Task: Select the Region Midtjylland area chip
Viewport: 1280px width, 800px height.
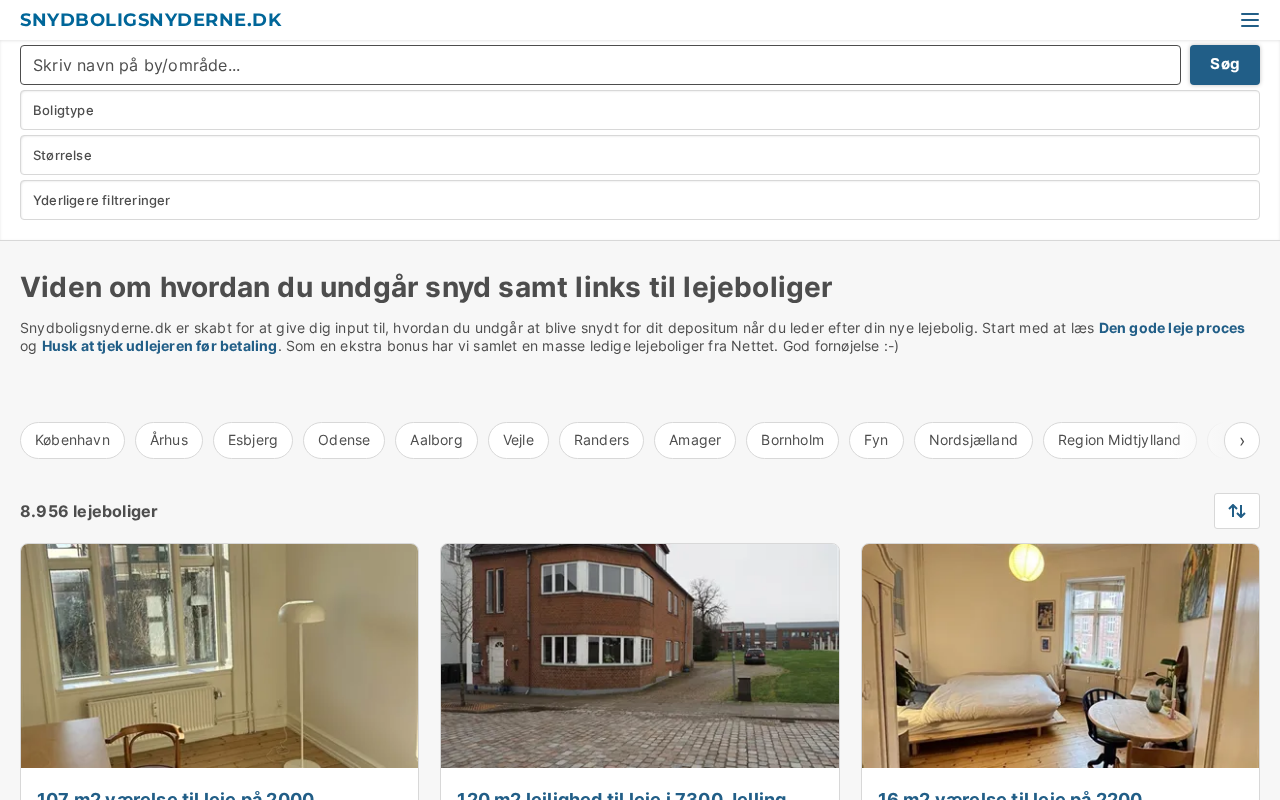Action: (1119, 440)
